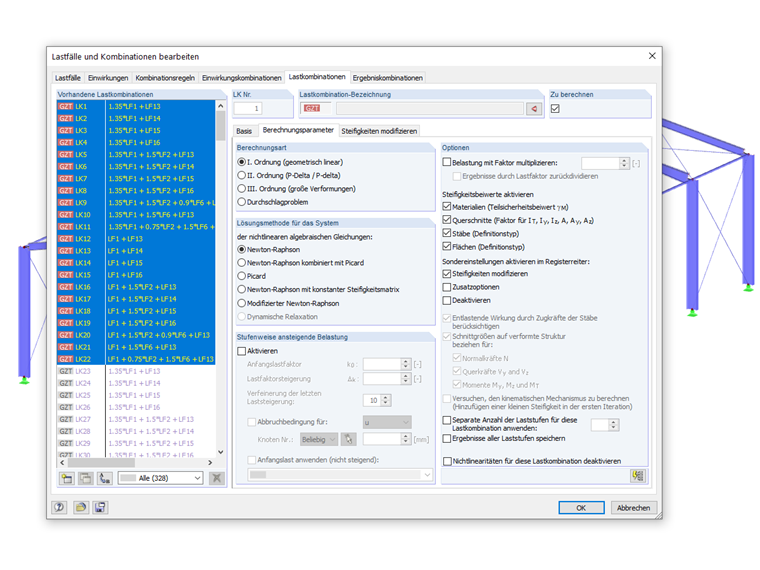Click the save diskette icon
This screenshot has height=570, width=760.
tap(100, 507)
